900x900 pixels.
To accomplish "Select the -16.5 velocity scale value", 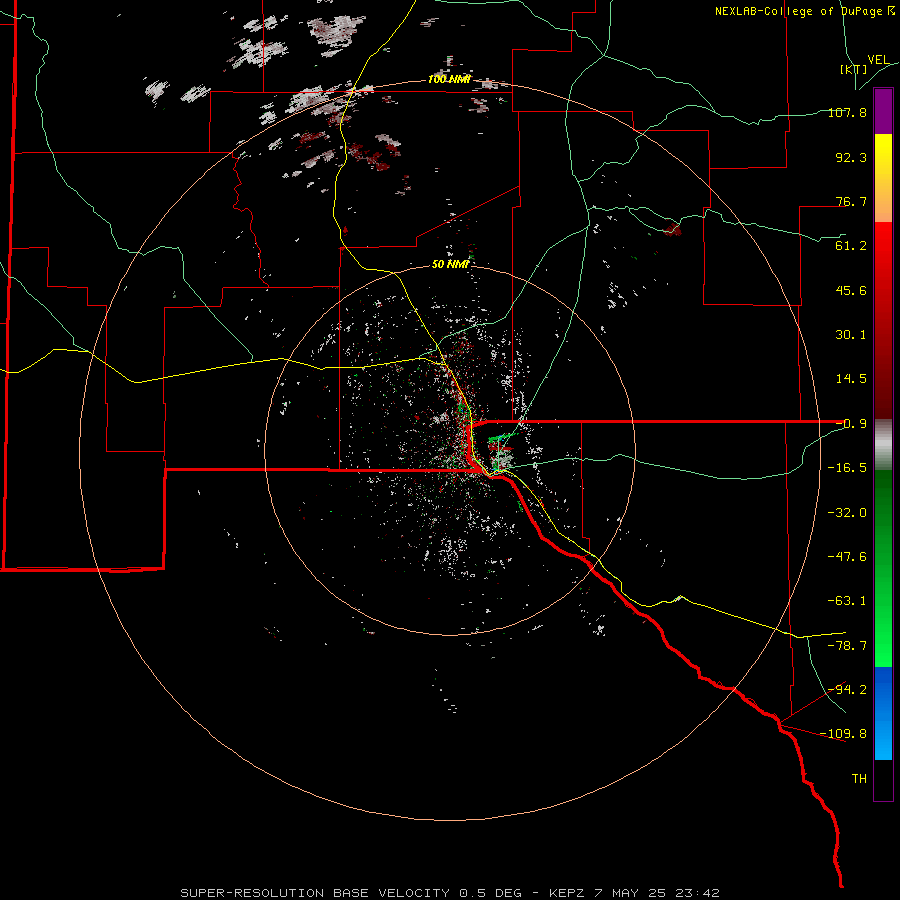I will 847,468.
